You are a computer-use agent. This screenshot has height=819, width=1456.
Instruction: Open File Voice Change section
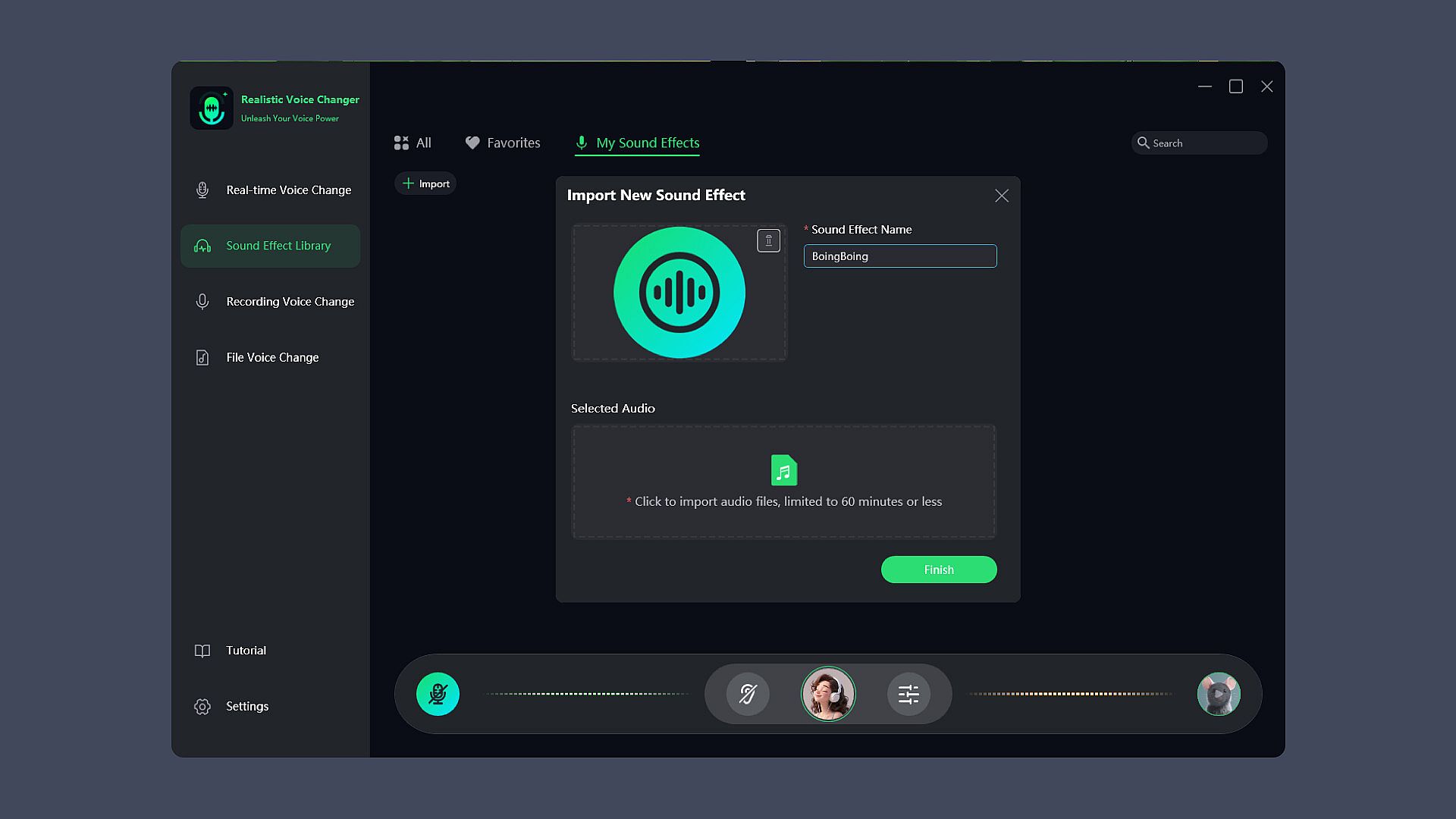click(x=271, y=357)
